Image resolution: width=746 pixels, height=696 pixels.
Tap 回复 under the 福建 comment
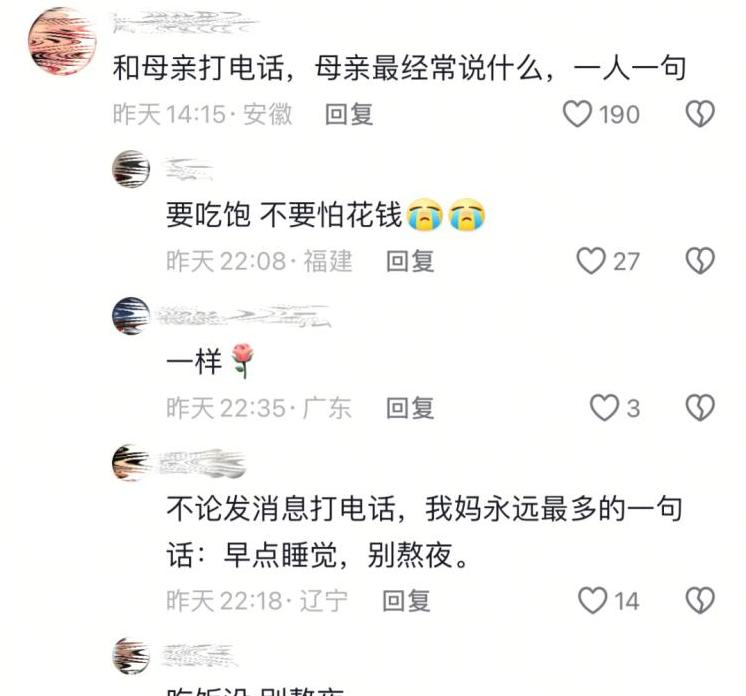410,261
